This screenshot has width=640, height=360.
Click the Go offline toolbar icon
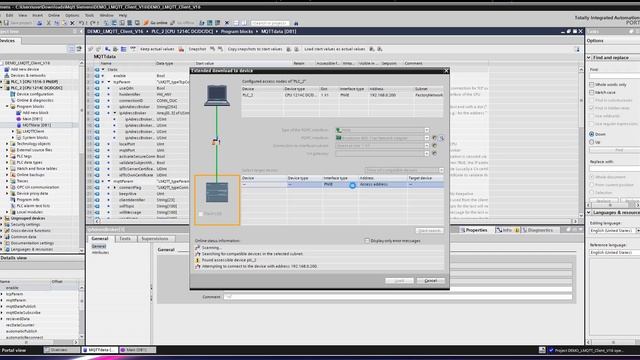(x=173, y=23)
